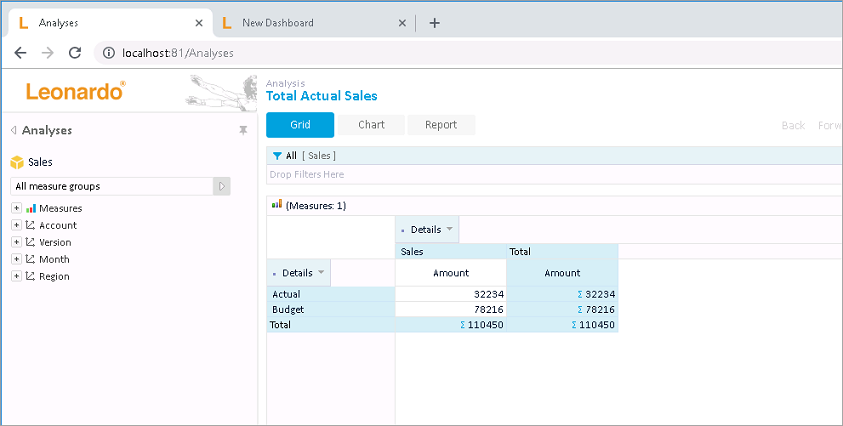Click the Sales cube icon

(x=17, y=162)
